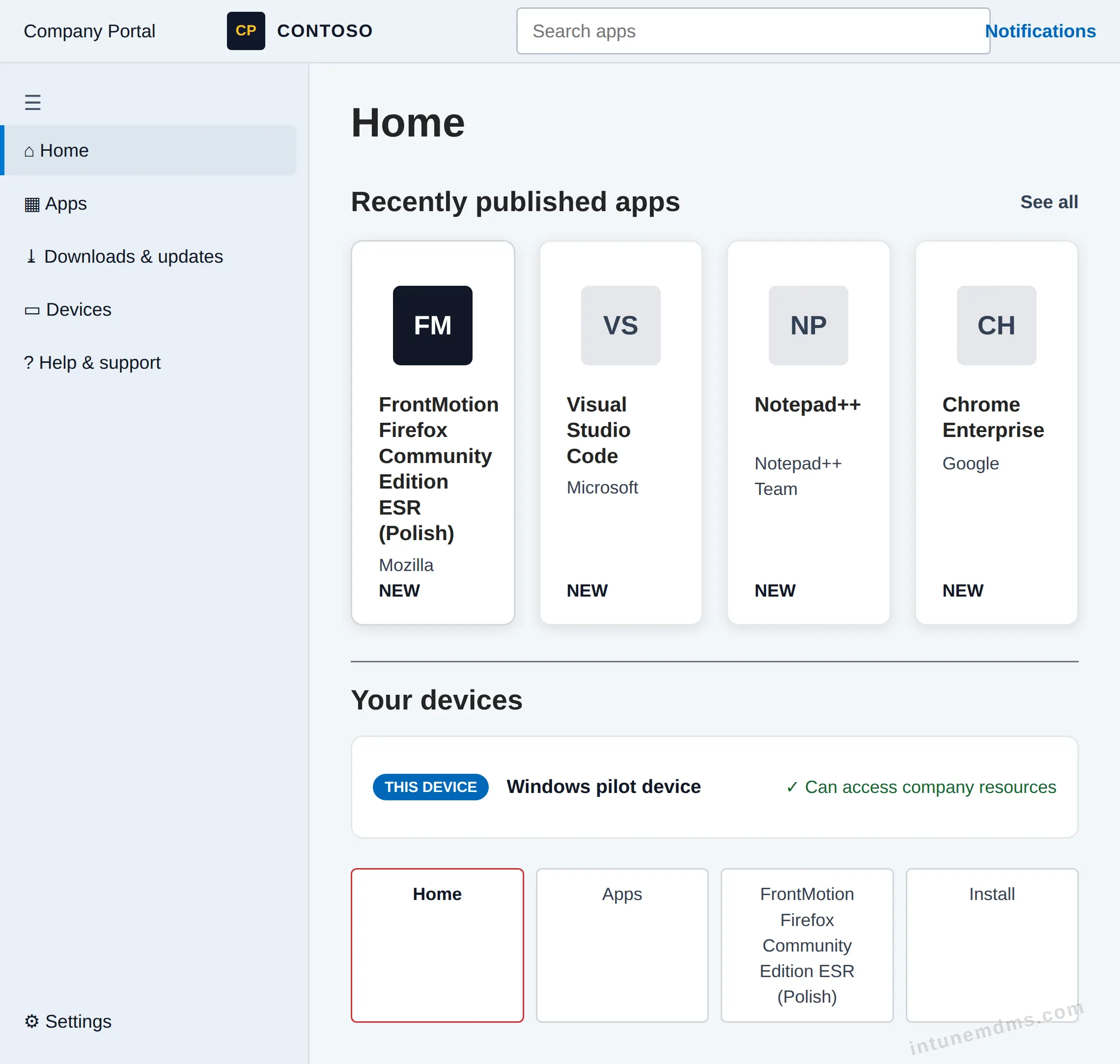Viewport: 1120px width, 1064px height.
Task: Open the NP icon for Notepad++
Action: 808,325
